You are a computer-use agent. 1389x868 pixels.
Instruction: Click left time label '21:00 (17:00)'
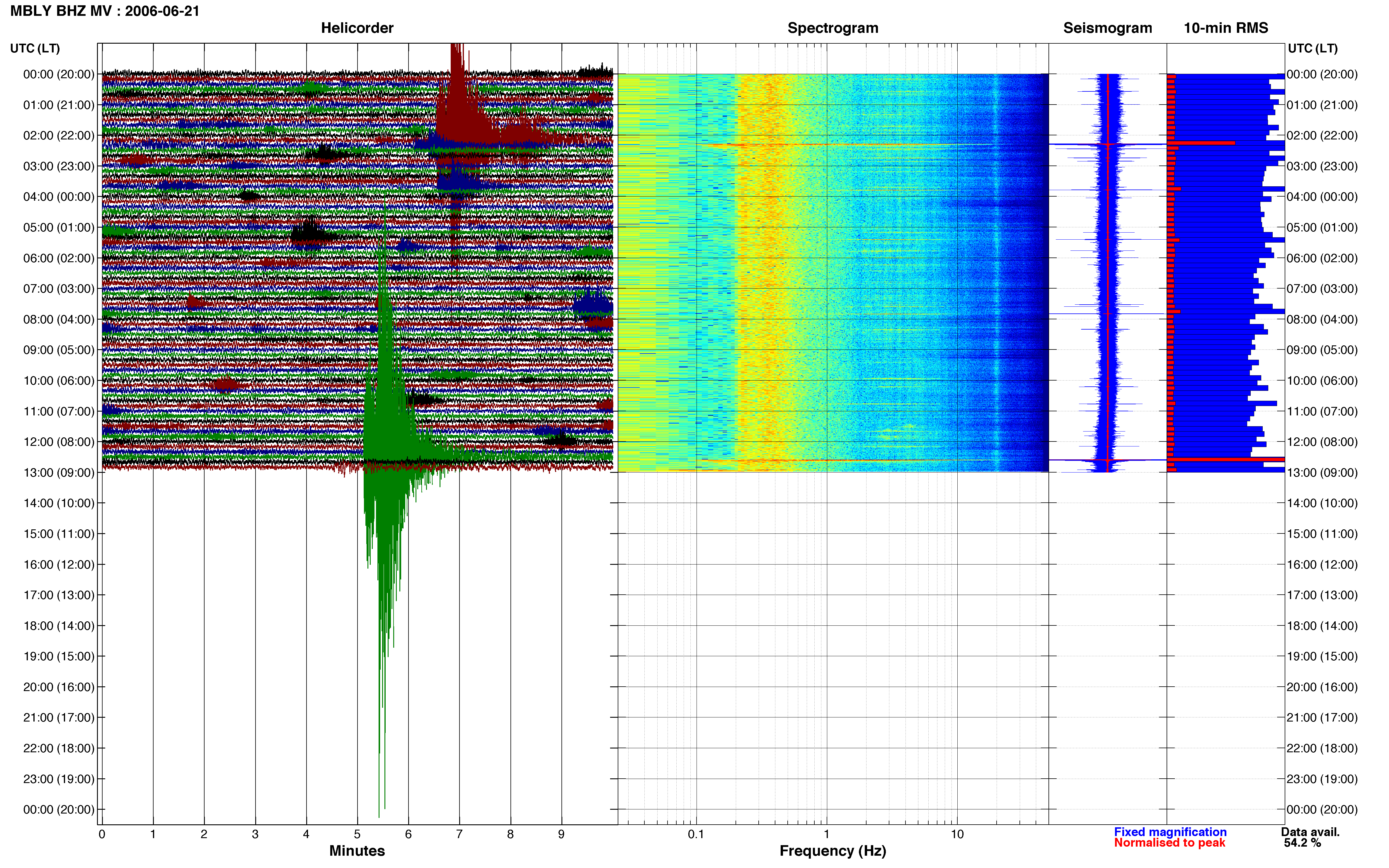pos(59,717)
